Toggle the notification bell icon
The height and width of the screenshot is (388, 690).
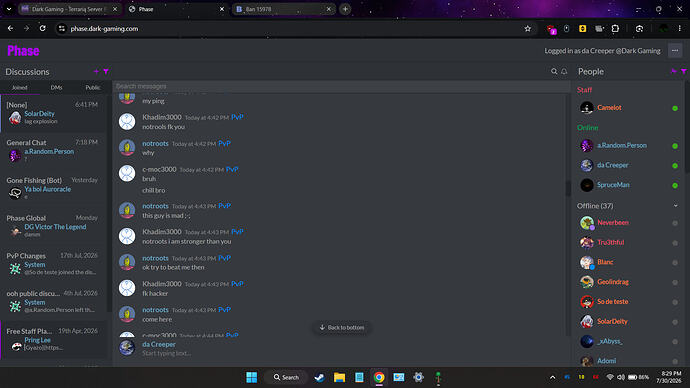click(564, 71)
